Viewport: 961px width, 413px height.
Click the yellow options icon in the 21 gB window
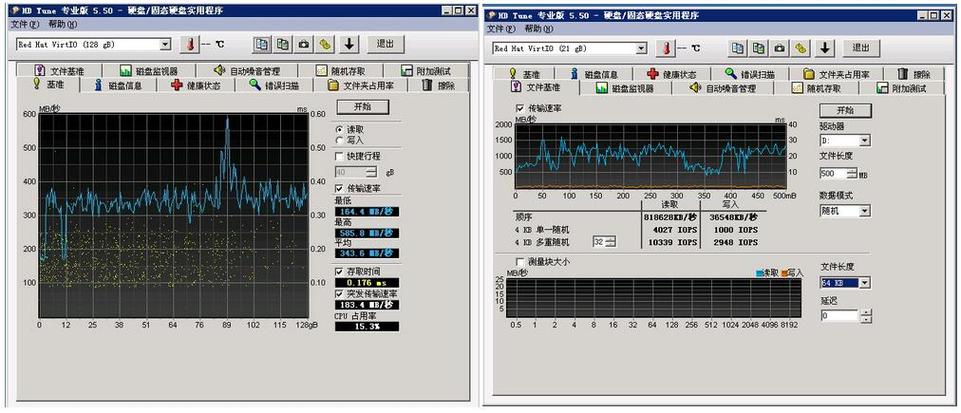click(801, 48)
